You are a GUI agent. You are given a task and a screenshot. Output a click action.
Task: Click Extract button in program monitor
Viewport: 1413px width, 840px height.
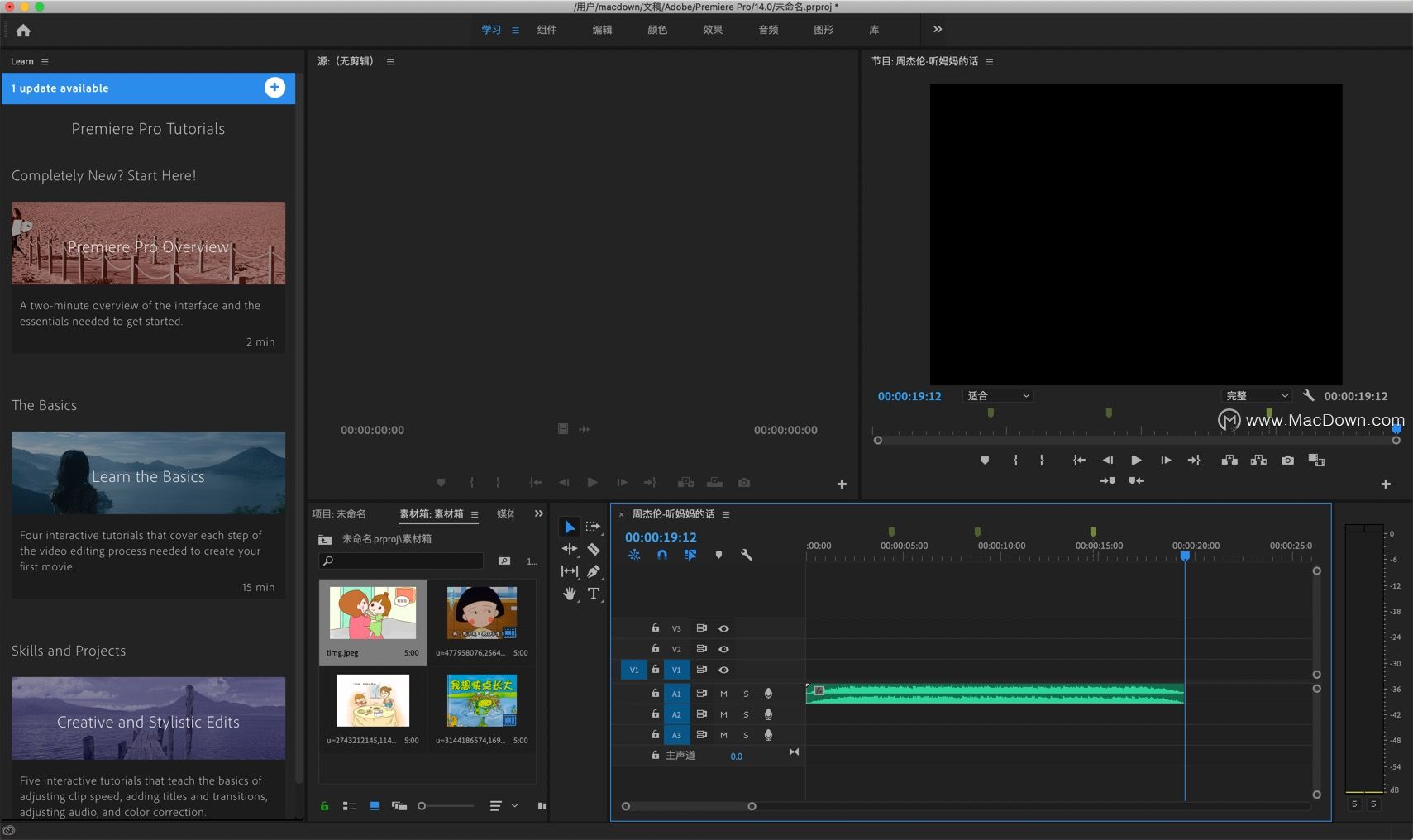(x=1258, y=461)
